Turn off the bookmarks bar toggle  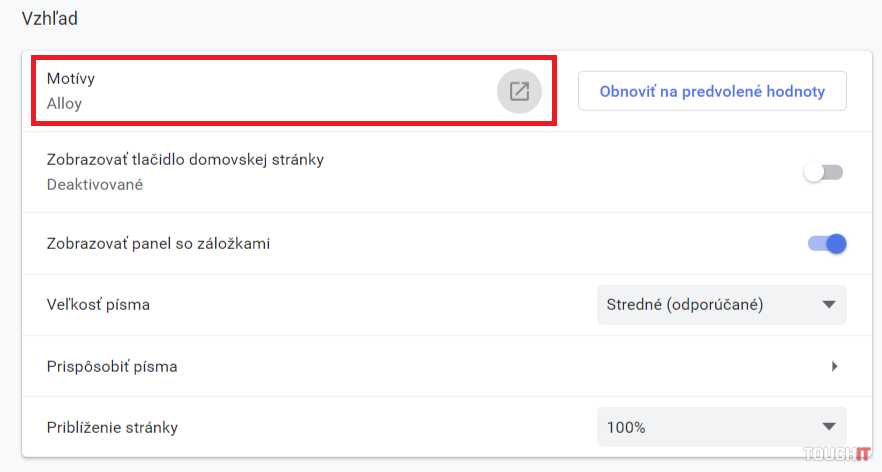pyautogui.click(x=827, y=243)
